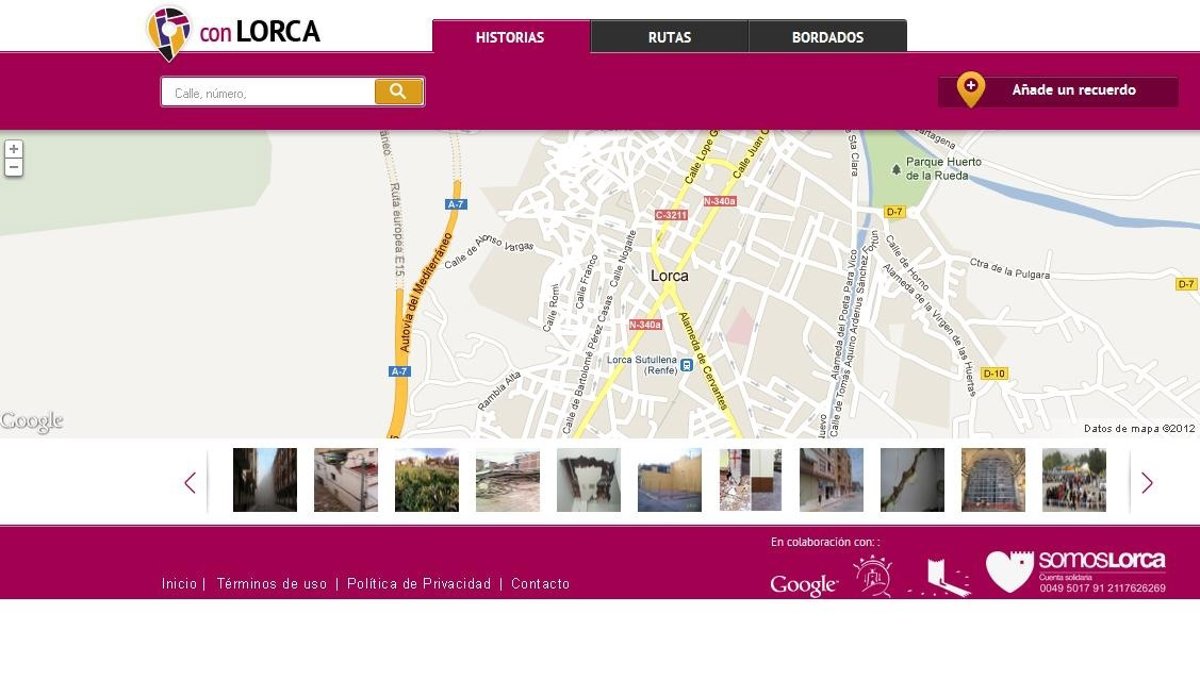Image resolution: width=1200 pixels, height=696 pixels.
Task: Show previous thumbnails with left arrow
Action: pos(190,483)
